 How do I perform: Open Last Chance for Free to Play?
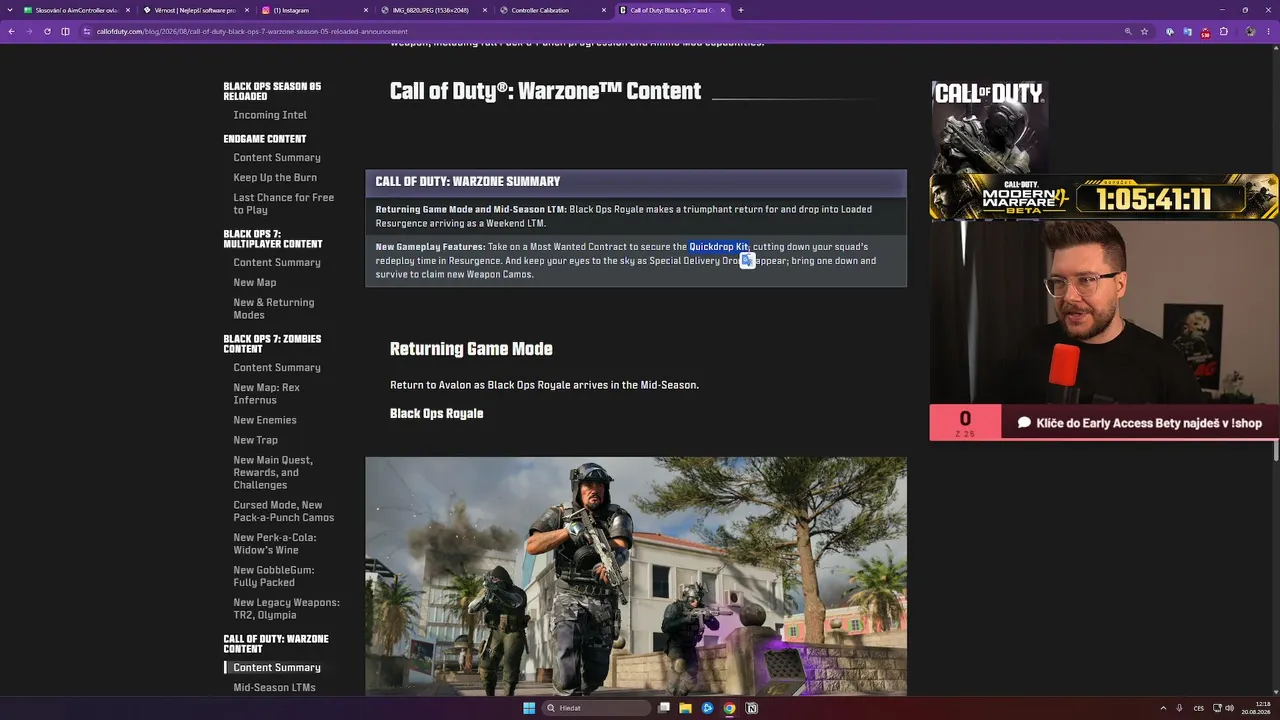(x=284, y=204)
